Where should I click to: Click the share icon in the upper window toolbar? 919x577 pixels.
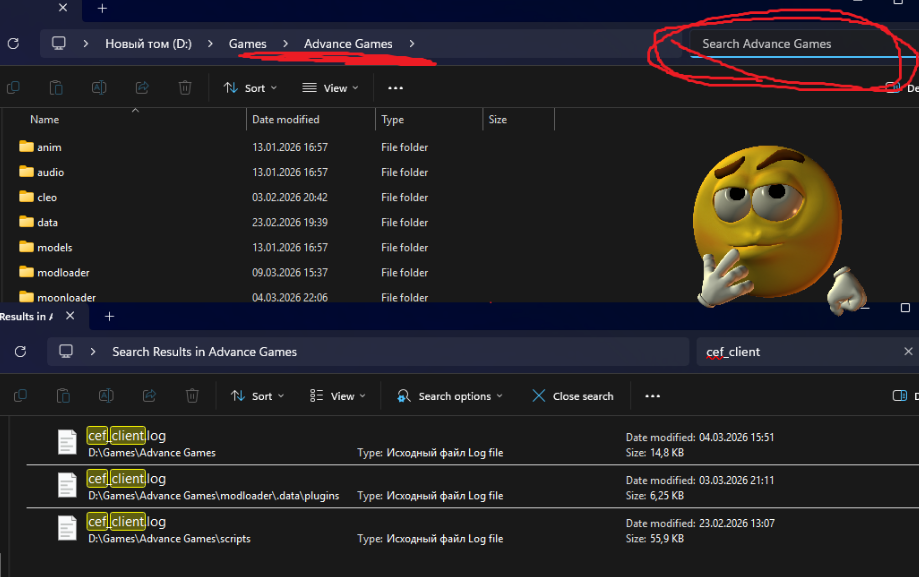click(x=142, y=88)
